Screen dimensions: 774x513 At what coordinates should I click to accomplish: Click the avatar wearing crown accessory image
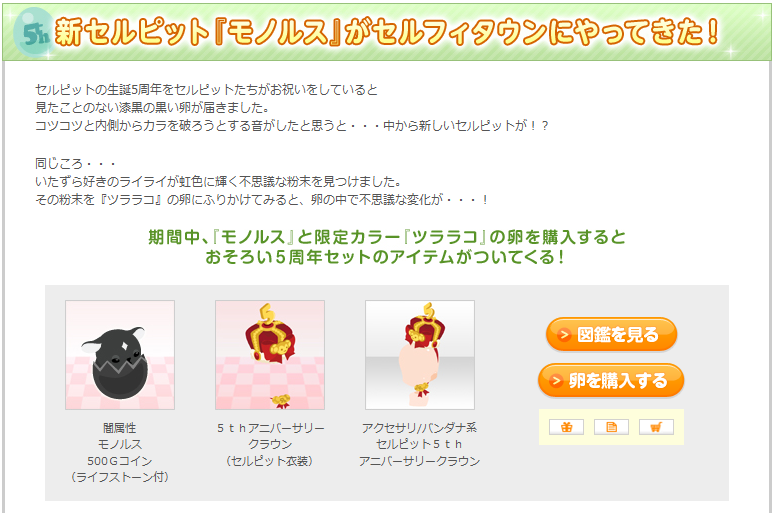pos(420,355)
